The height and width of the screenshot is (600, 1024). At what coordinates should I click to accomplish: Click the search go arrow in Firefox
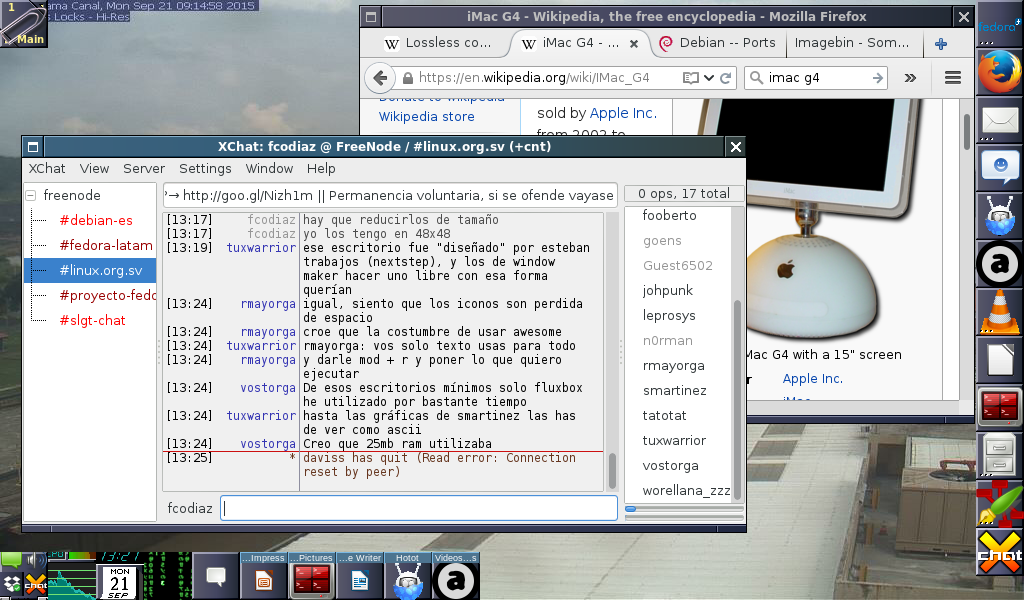tap(878, 78)
